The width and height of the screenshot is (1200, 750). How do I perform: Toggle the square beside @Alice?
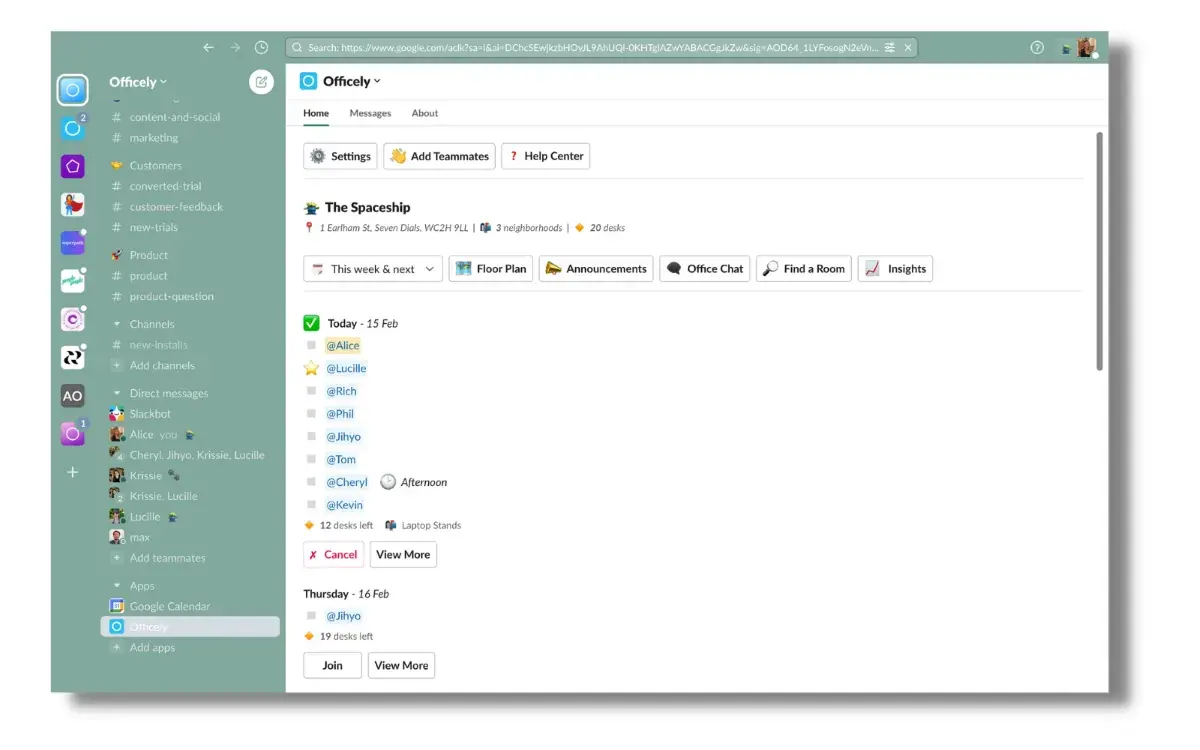click(x=311, y=345)
